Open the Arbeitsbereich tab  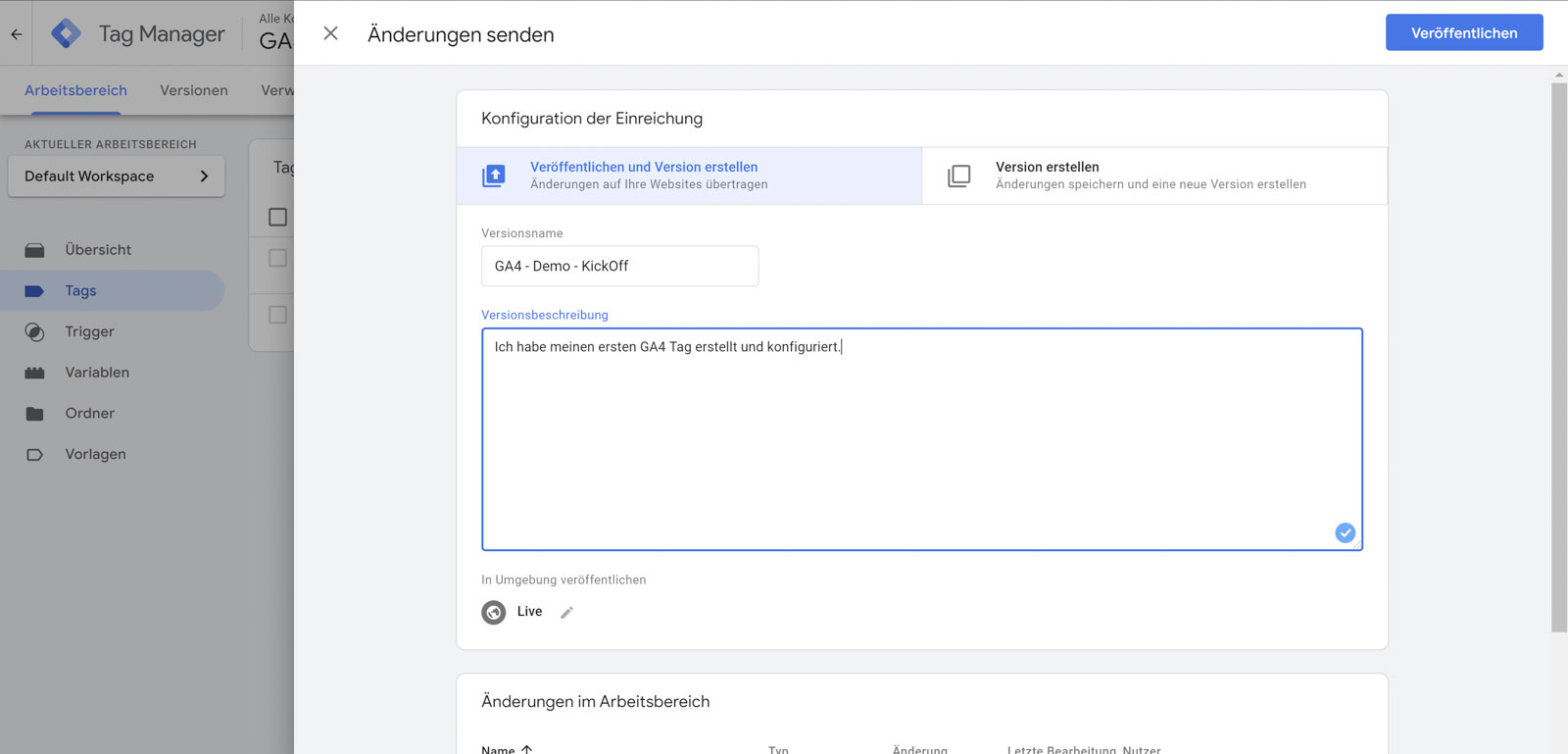click(75, 90)
